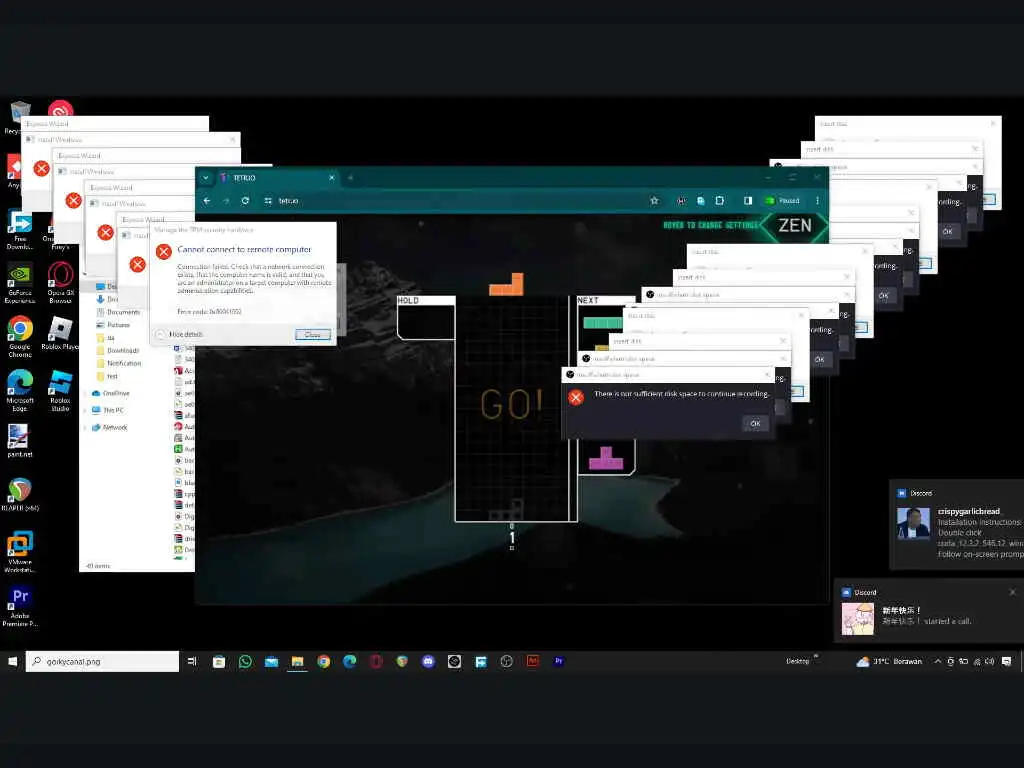Expand the Network tree node
Viewport: 1024px width, 768px height.
pyautogui.click(x=85, y=427)
